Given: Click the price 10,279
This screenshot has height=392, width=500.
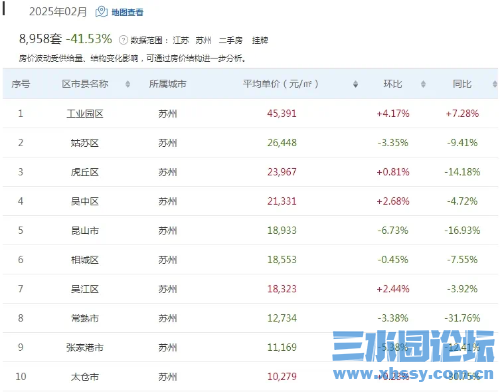Looking at the screenshot, I should click(282, 377).
